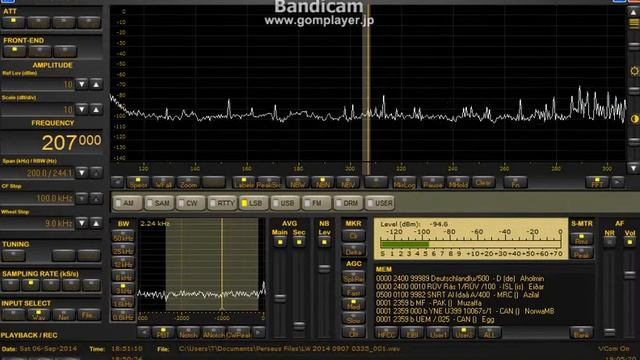Select the User2 memory tab

[x=463, y=333]
